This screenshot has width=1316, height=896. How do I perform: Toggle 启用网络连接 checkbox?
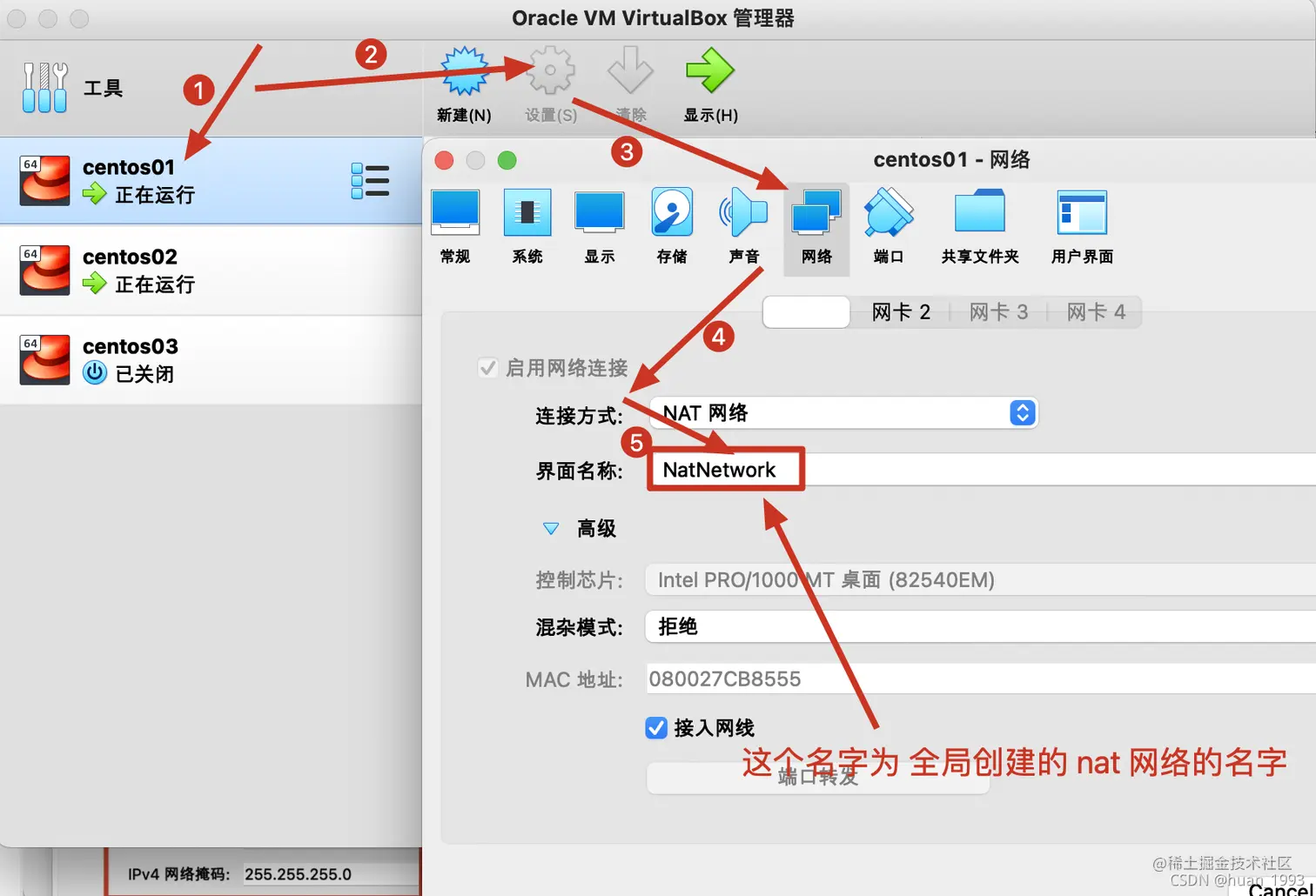(487, 368)
